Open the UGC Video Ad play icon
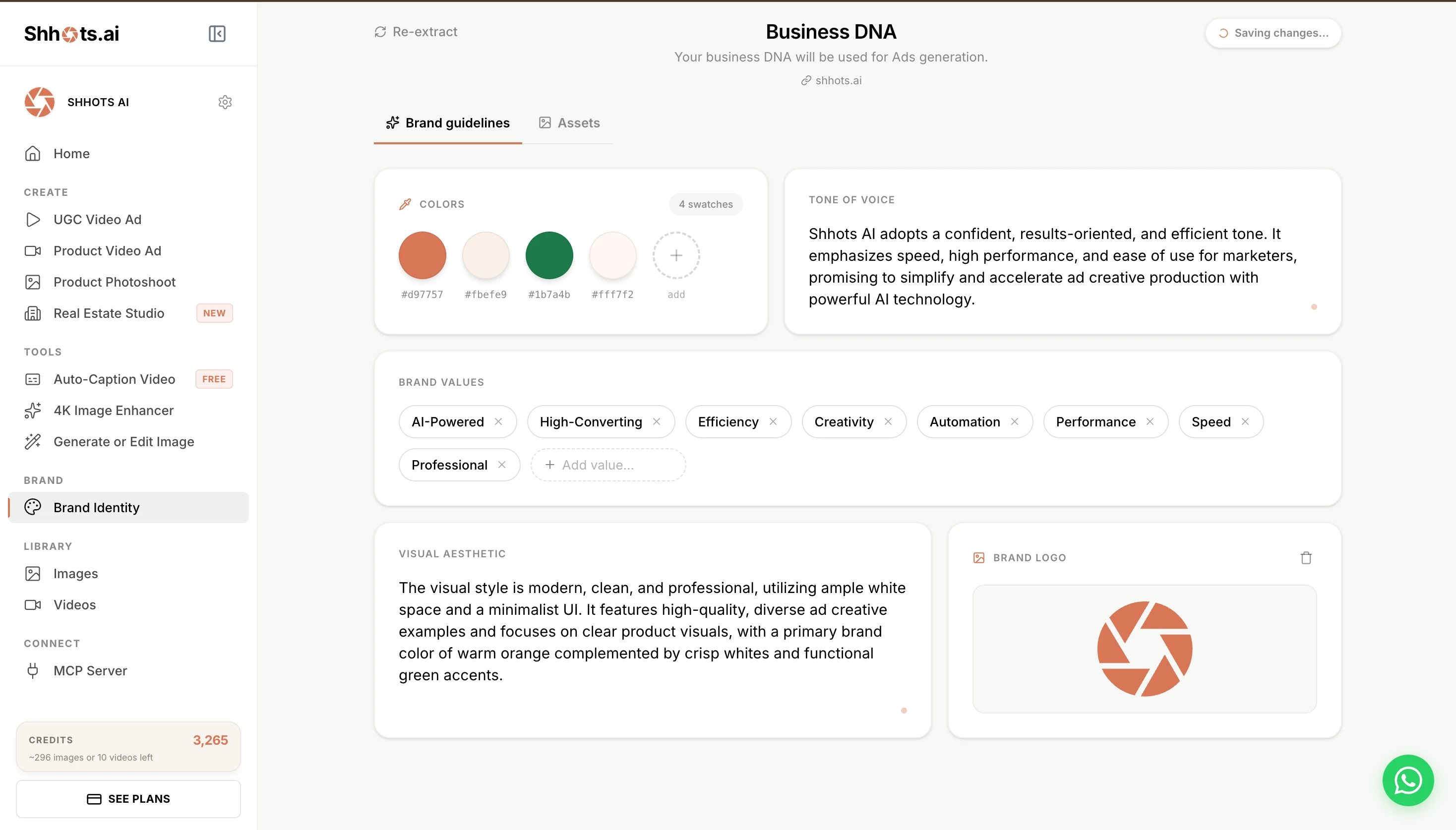The width and height of the screenshot is (1456, 830). click(33, 220)
